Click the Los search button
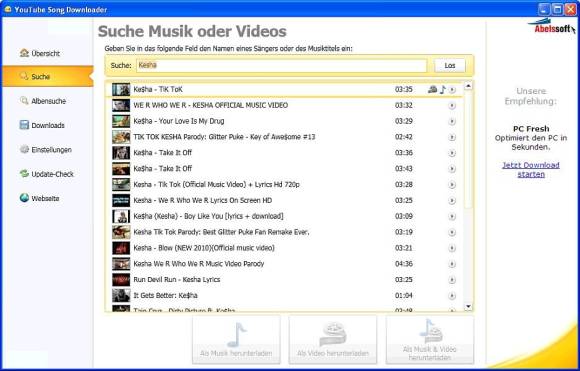The width and height of the screenshot is (580, 371). pyautogui.click(x=449, y=65)
